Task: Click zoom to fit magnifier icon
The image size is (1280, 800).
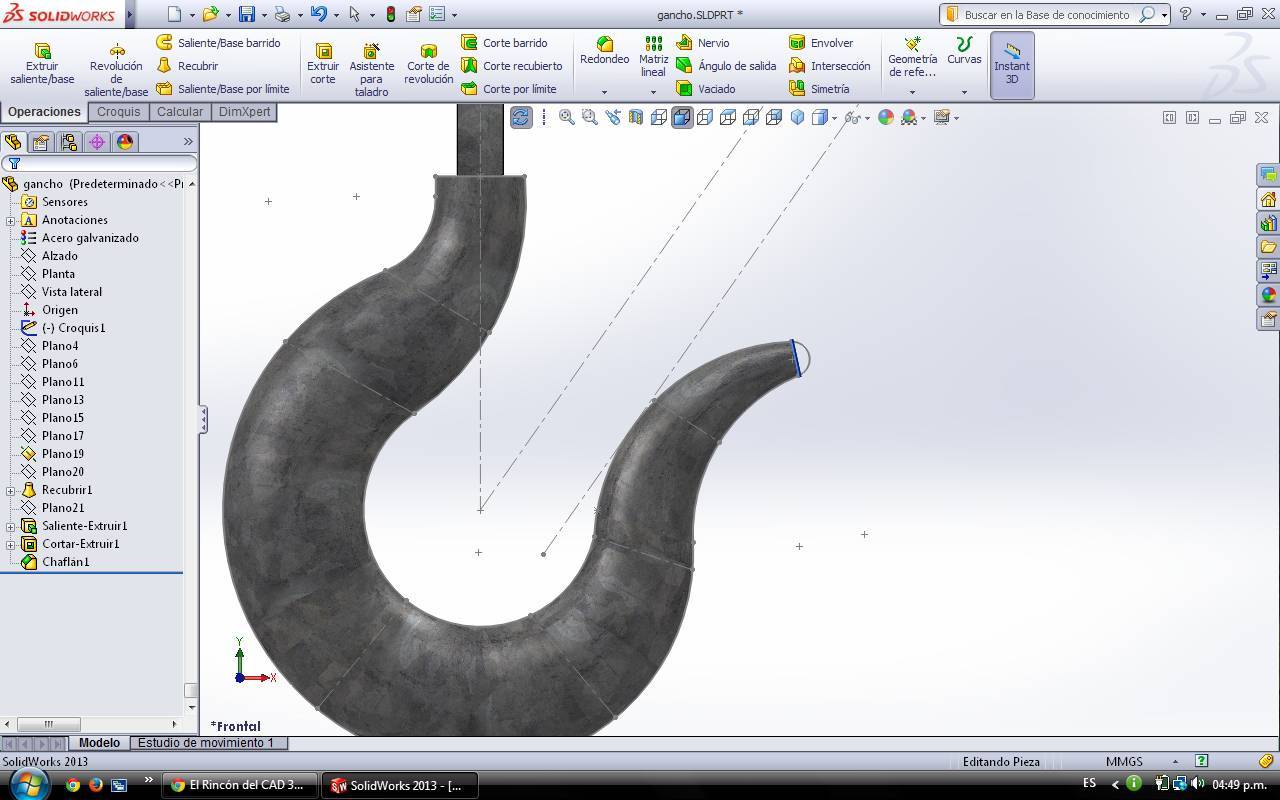Action: click(x=566, y=117)
